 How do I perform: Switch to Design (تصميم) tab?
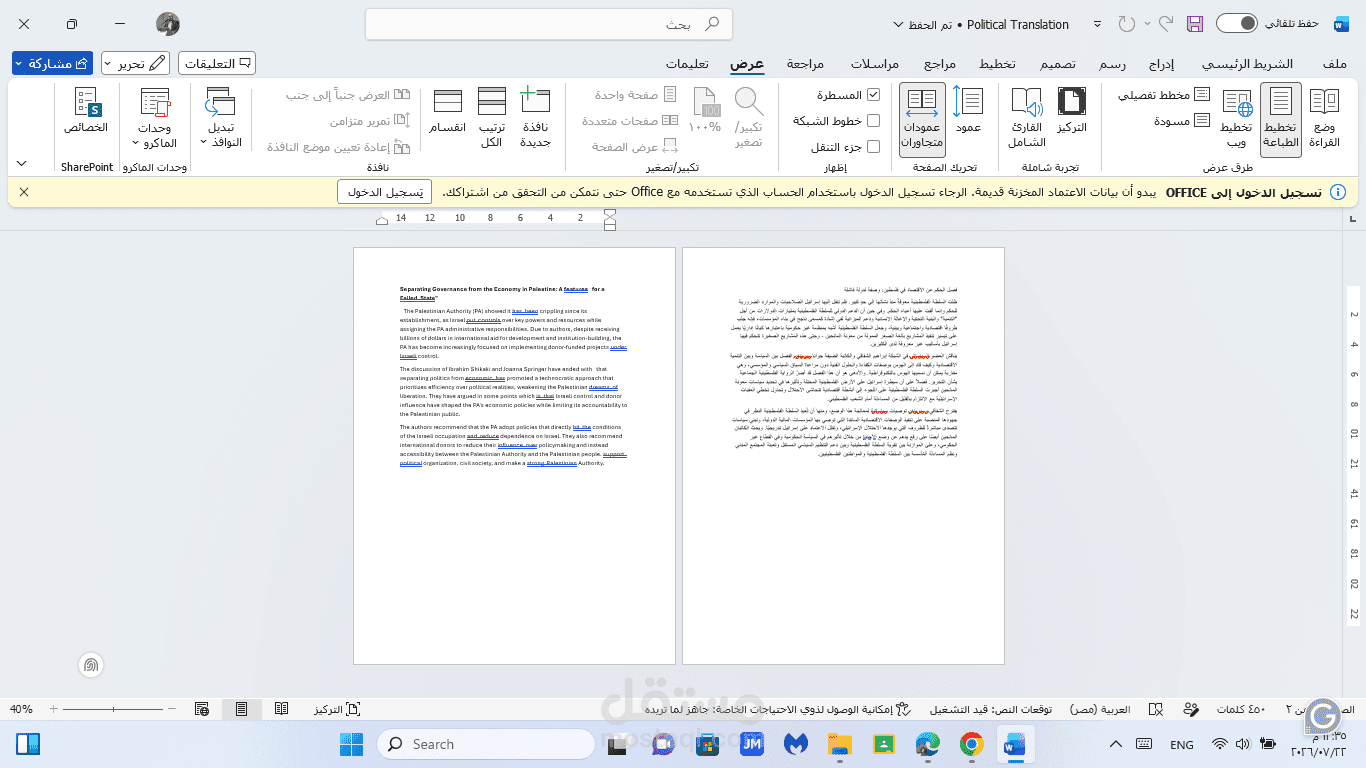[x=1057, y=63]
